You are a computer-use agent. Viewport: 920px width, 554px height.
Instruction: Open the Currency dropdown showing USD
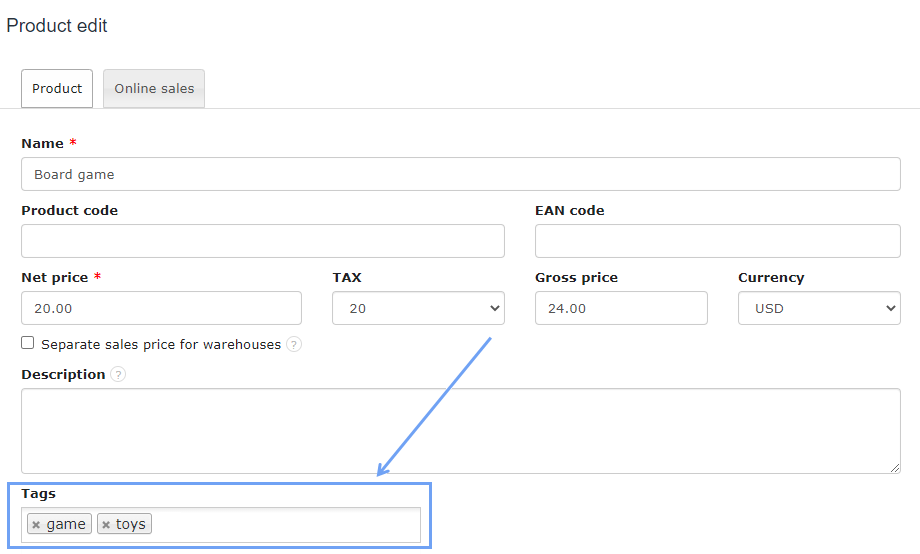819,308
